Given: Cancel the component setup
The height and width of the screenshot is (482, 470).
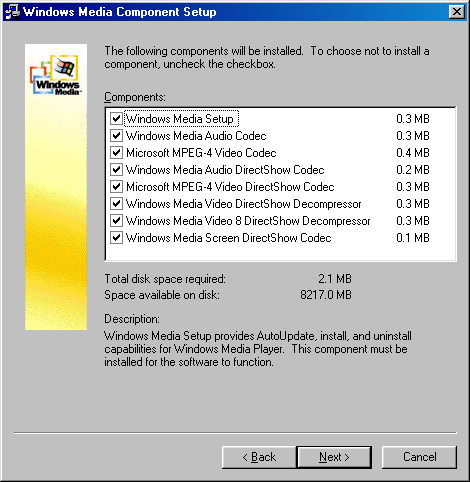Looking at the screenshot, I should (419, 457).
